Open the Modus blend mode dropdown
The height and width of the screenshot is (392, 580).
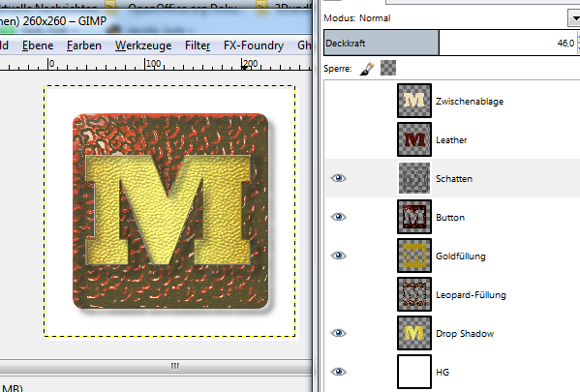pos(574,18)
